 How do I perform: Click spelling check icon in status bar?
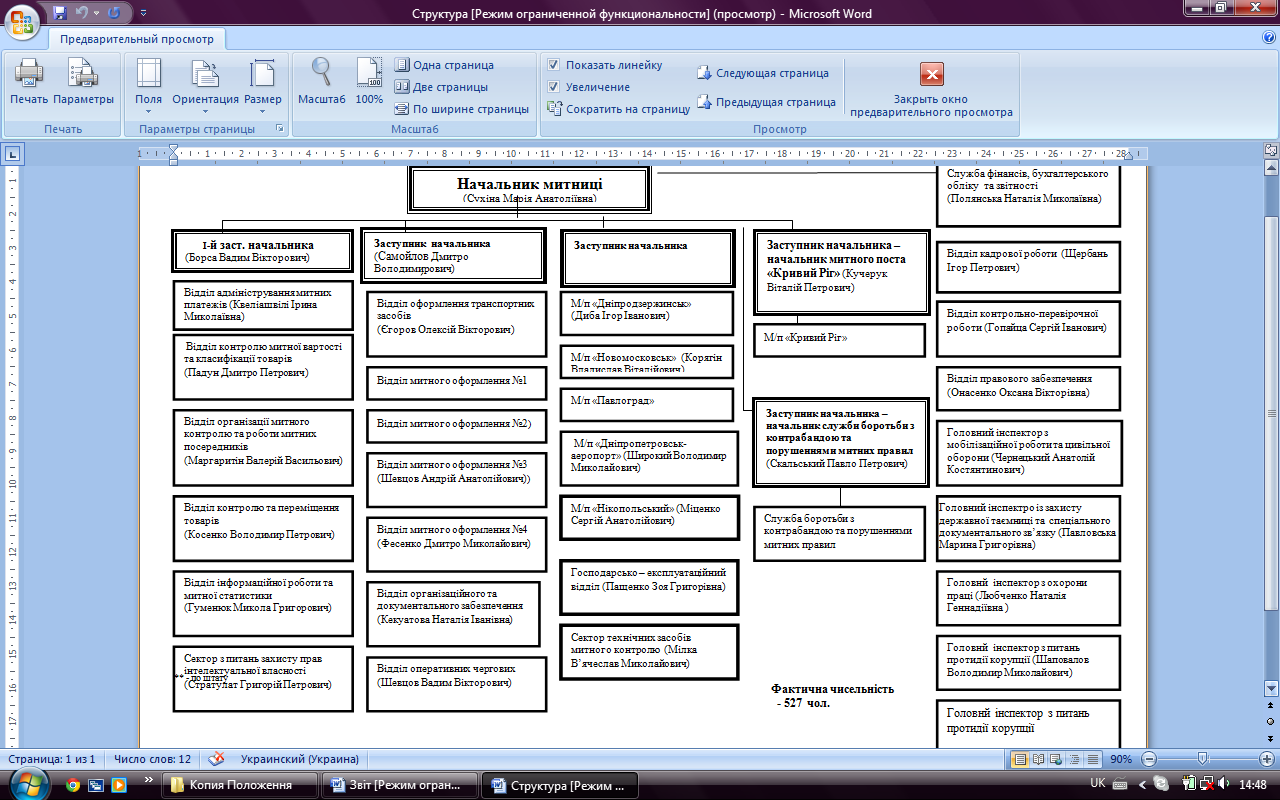coord(216,759)
